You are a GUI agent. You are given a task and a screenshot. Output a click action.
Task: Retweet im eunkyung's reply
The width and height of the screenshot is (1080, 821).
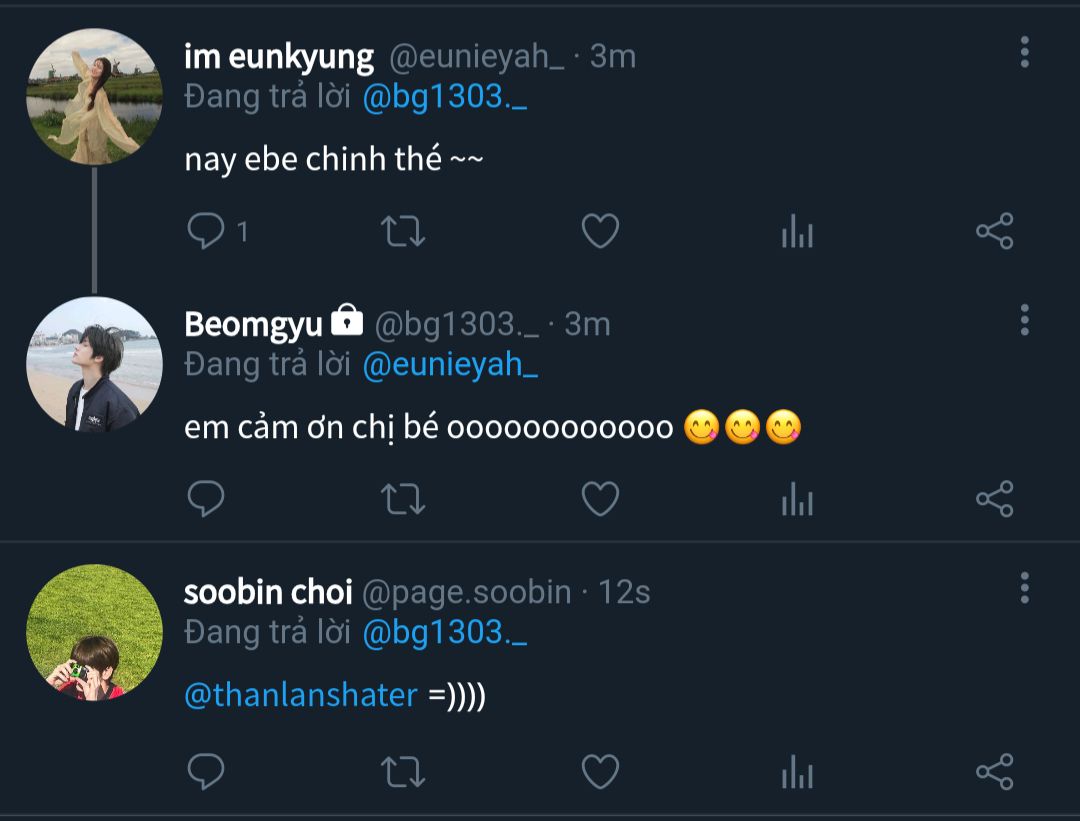click(403, 232)
